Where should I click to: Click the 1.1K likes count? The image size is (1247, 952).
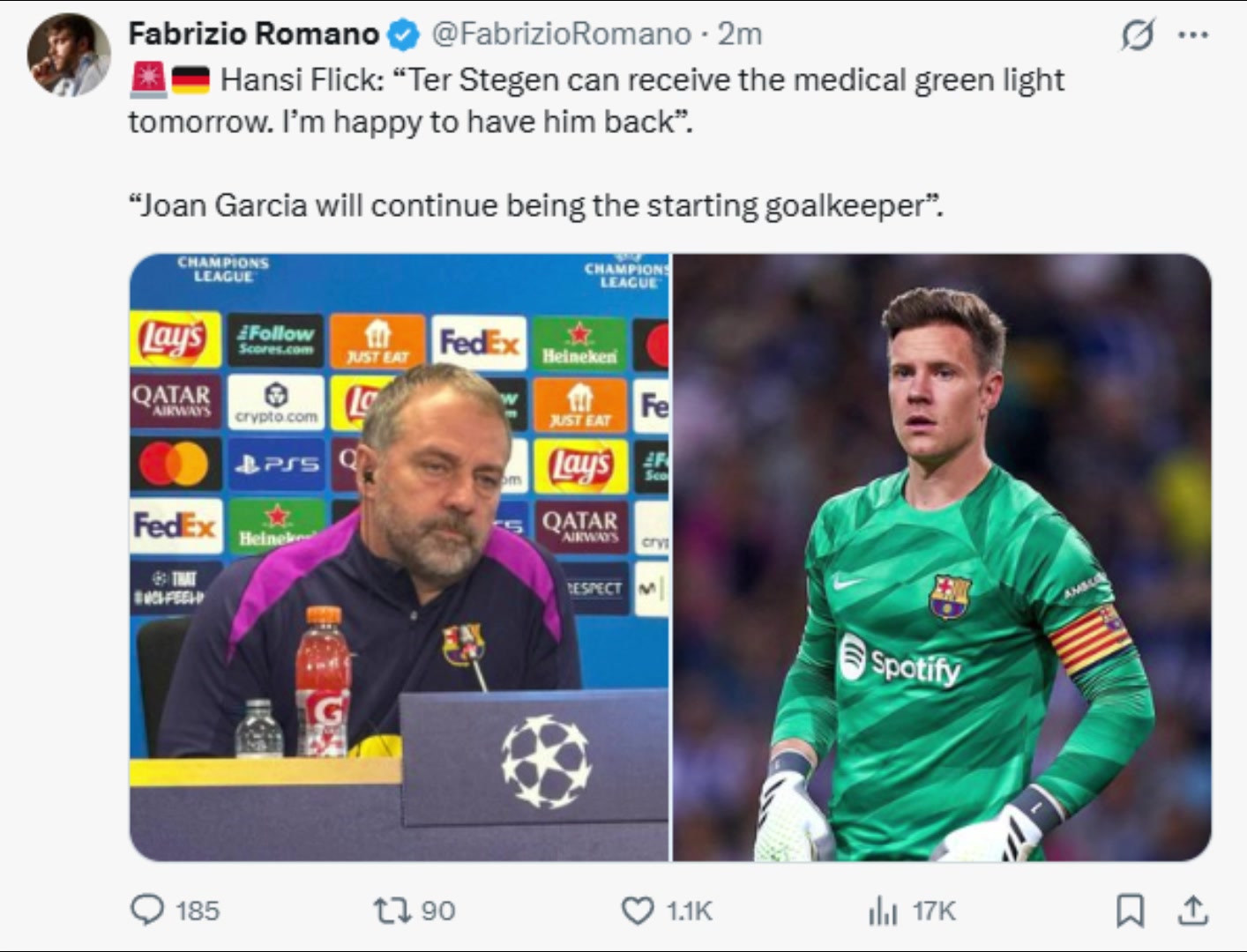[690, 911]
